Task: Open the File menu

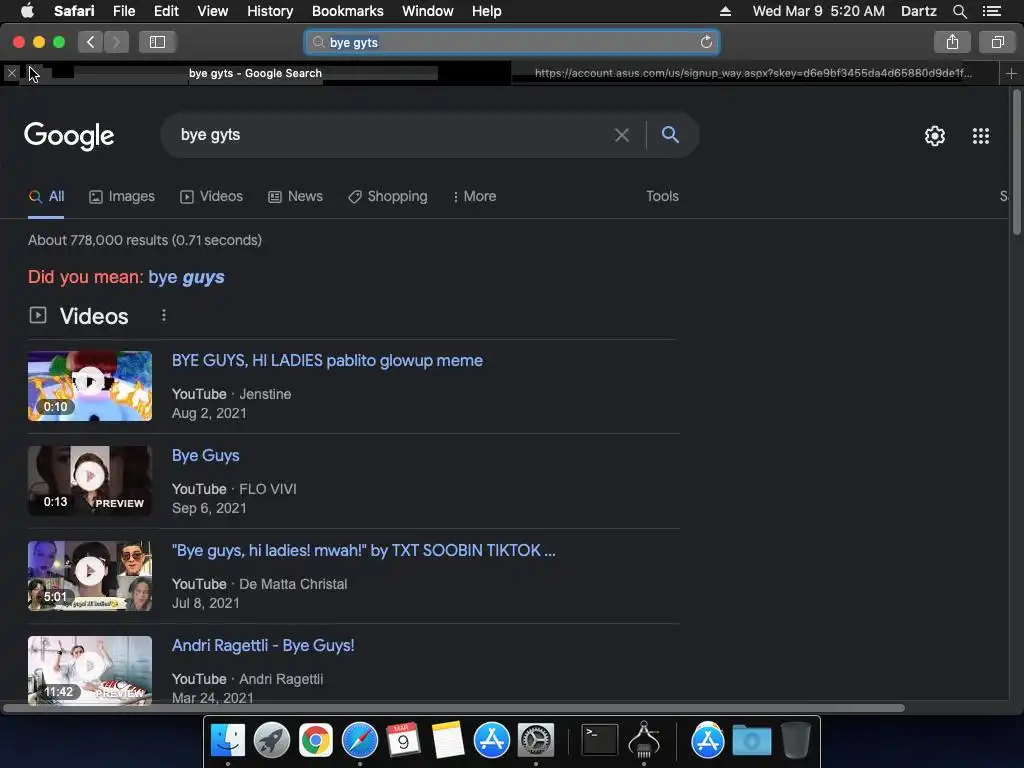Action: coord(124,11)
